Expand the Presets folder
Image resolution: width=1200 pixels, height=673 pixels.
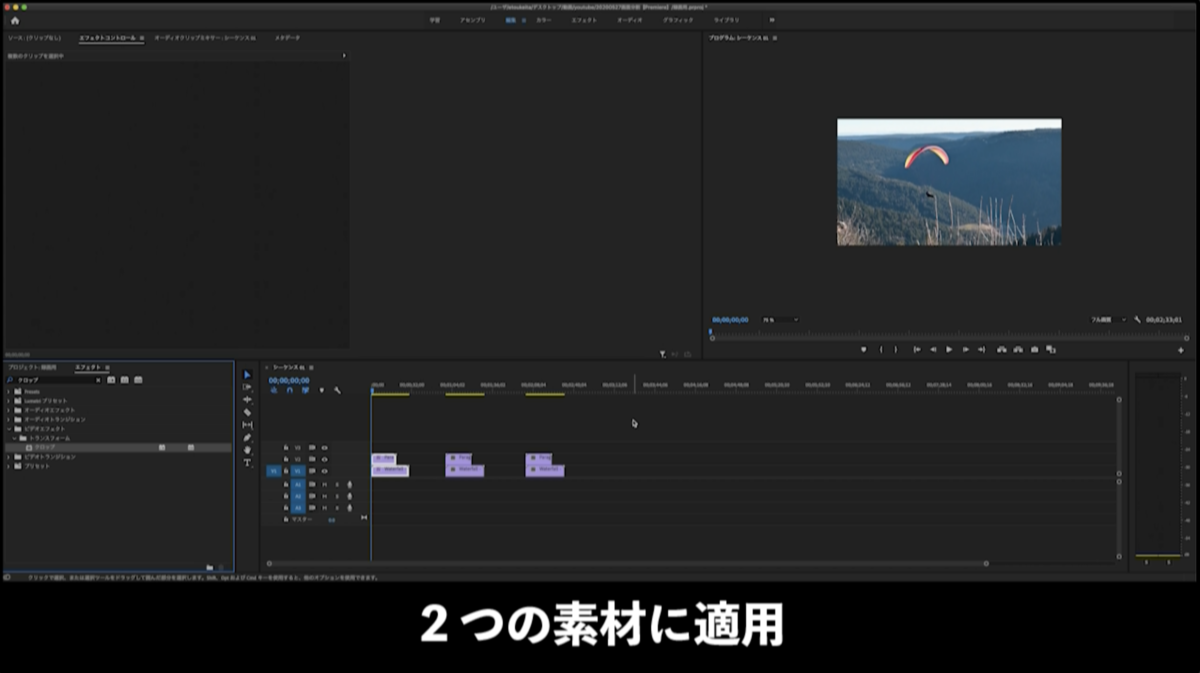[x=9, y=391]
